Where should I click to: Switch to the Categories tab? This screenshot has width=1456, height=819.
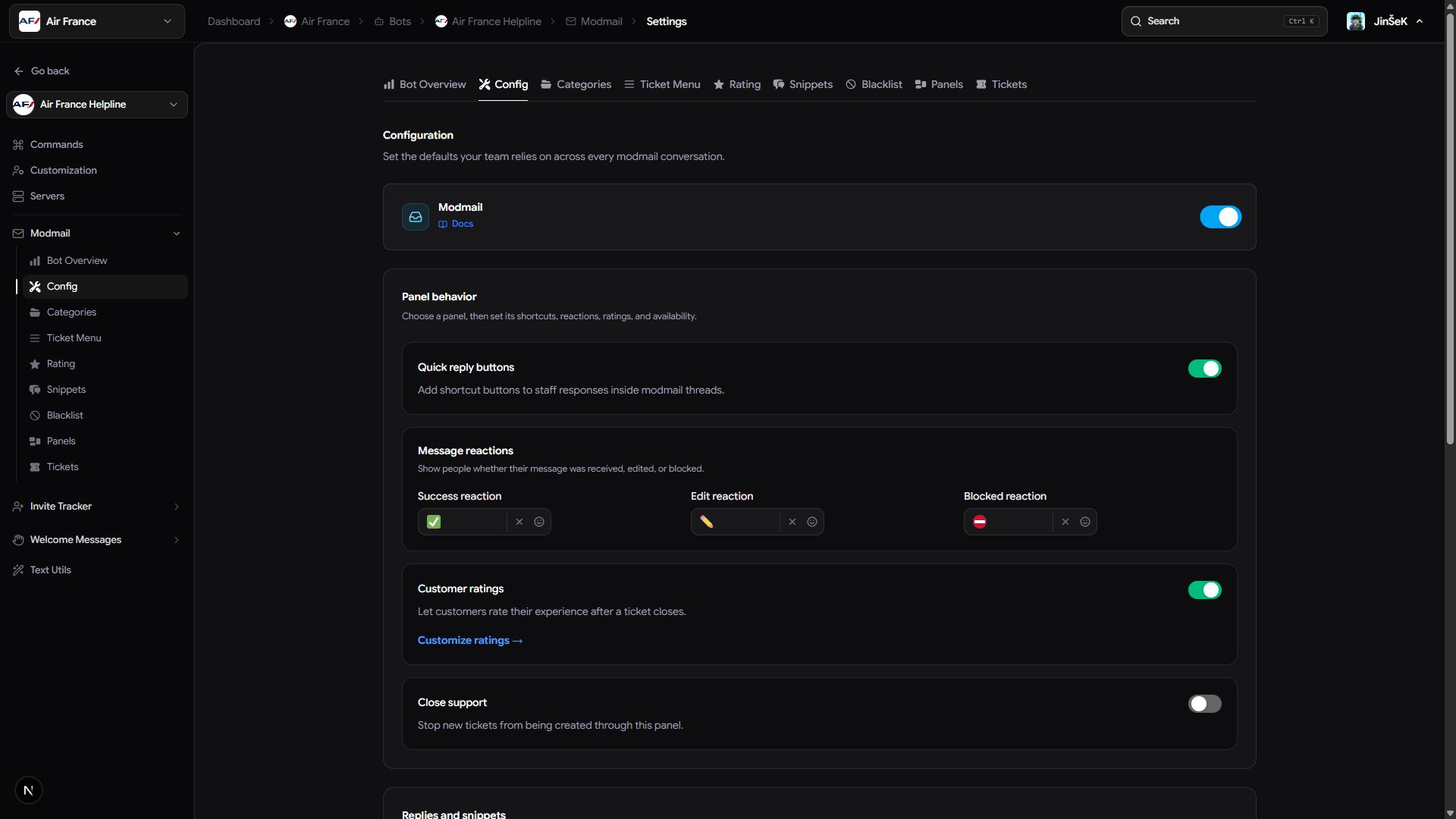(576, 84)
